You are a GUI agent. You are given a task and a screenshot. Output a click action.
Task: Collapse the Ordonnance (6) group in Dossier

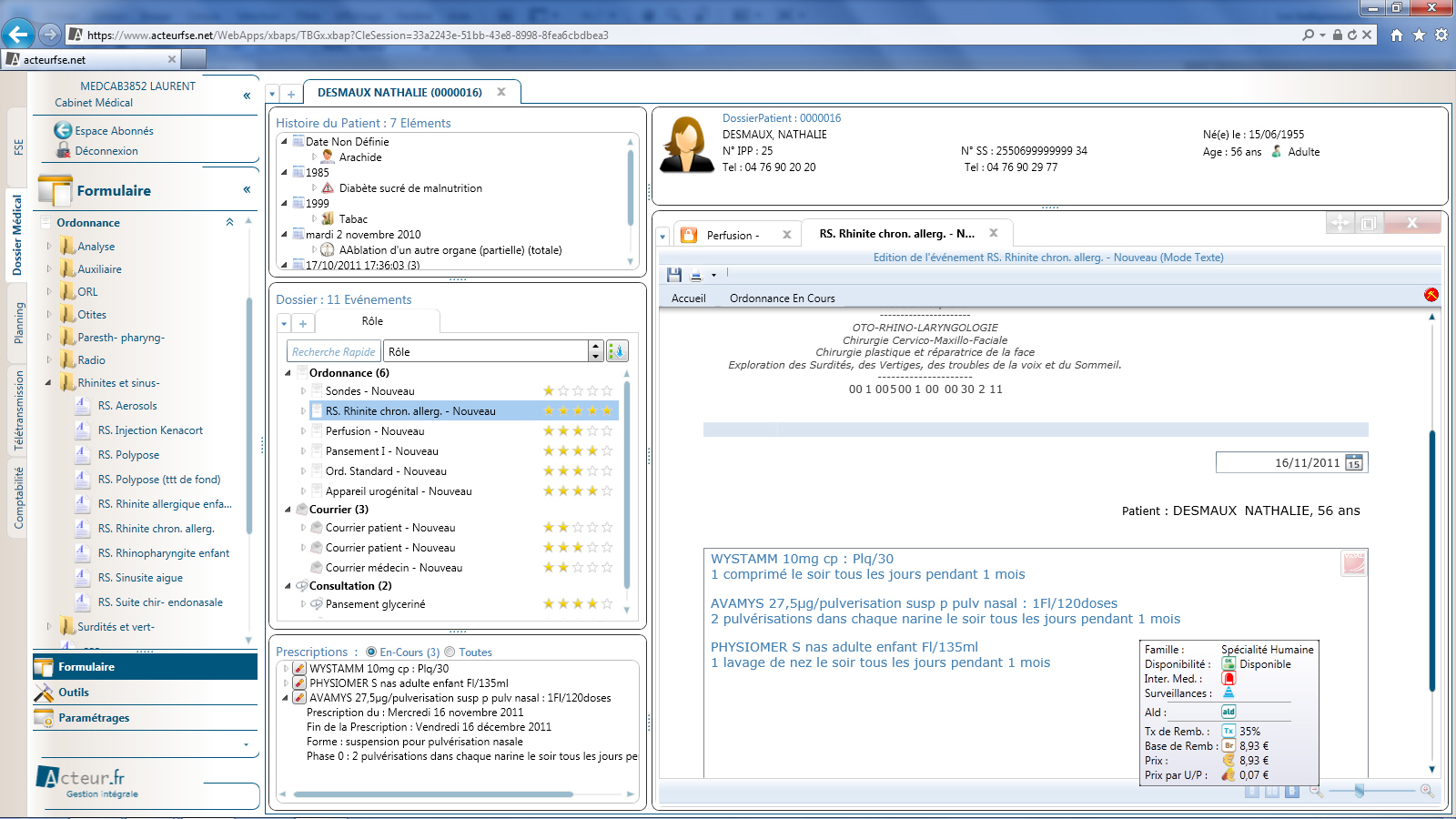click(x=288, y=373)
